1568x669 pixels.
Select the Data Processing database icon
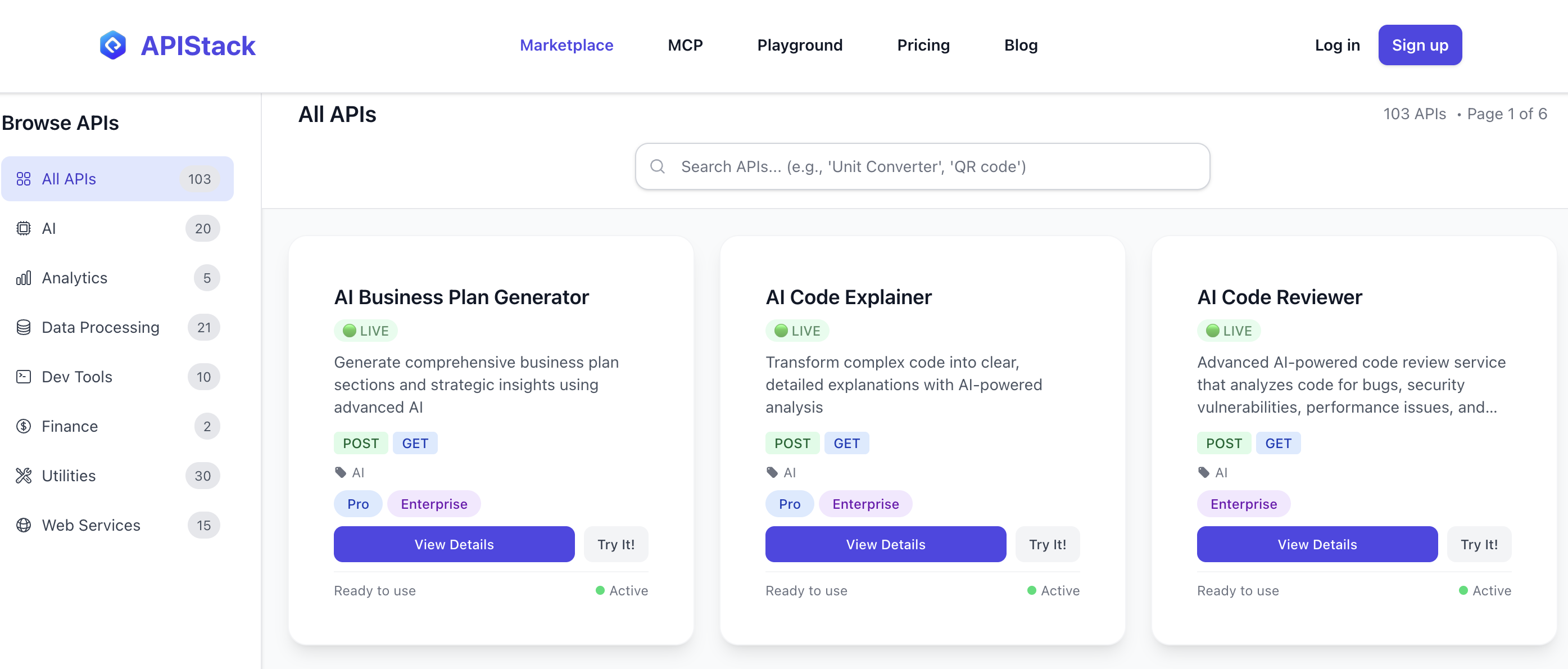pos(24,327)
